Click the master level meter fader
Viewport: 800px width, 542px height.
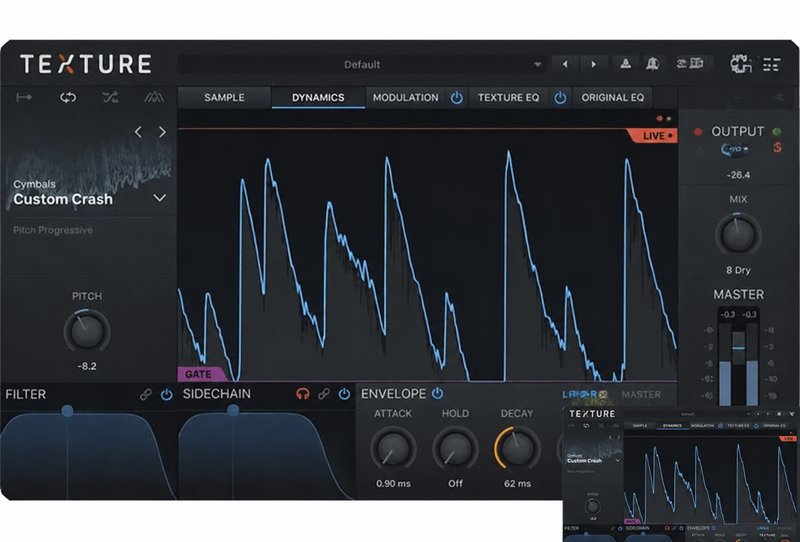point(738,348)
